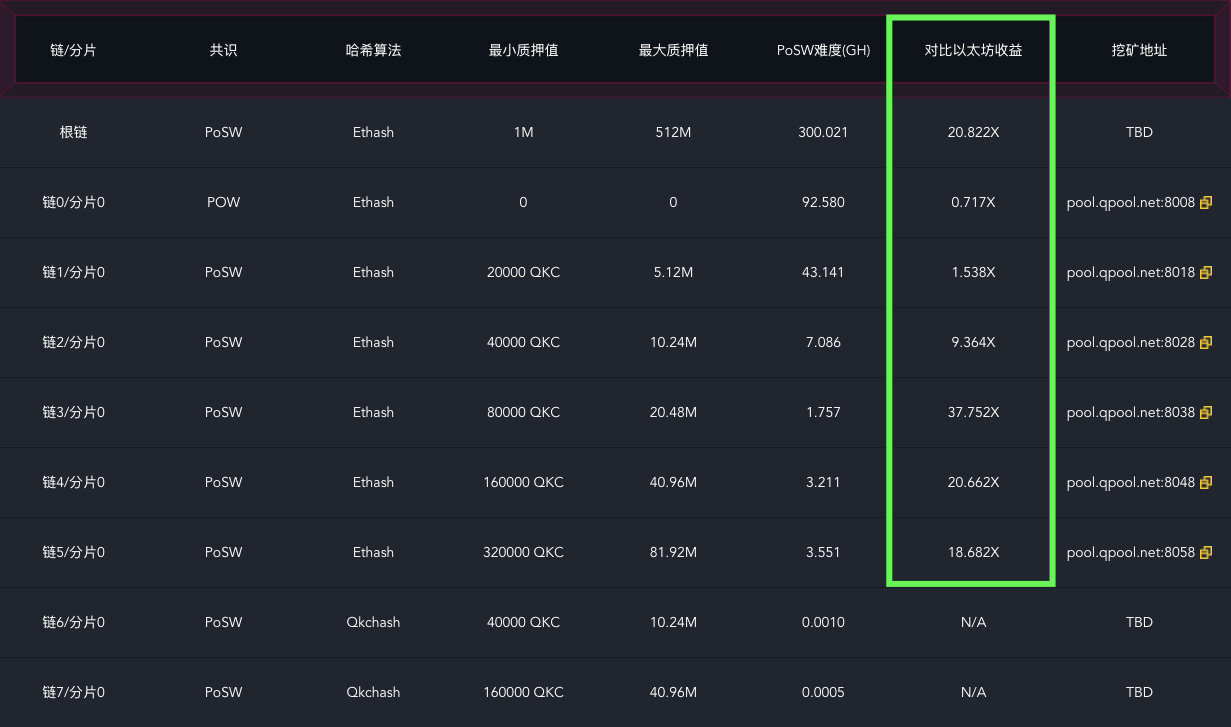Copy the pool.qpool.net:8028 address
This screenshot has height=727, width=1231.
tap(1205, 342)
